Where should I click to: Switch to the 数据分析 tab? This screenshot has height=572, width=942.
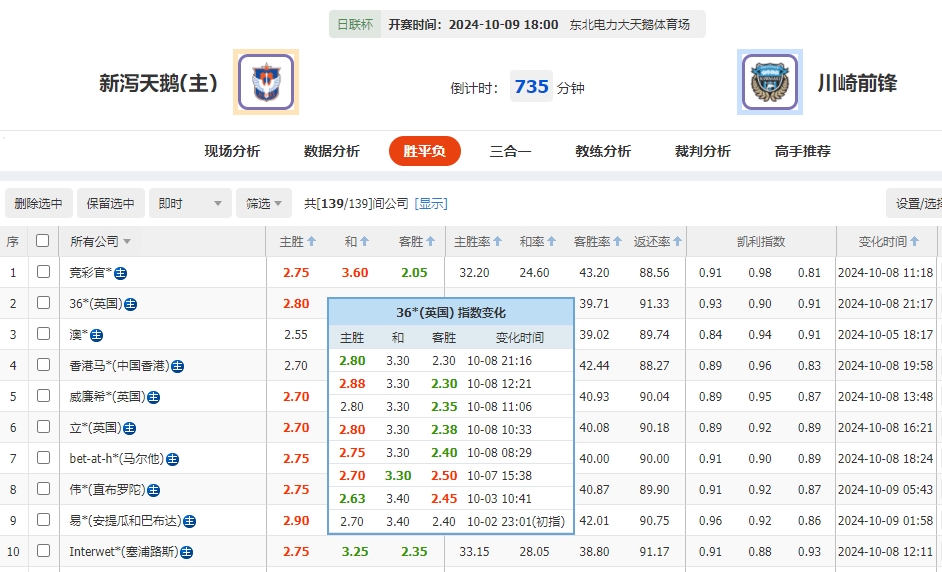[331, 151]
